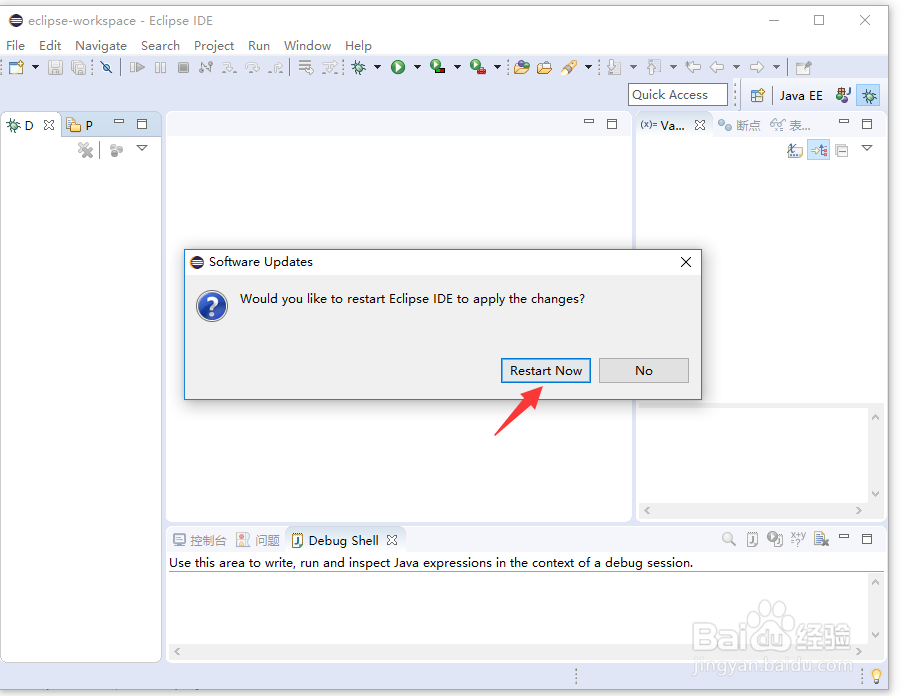Expand the Run launch dropdown arrow

point(417,67)
